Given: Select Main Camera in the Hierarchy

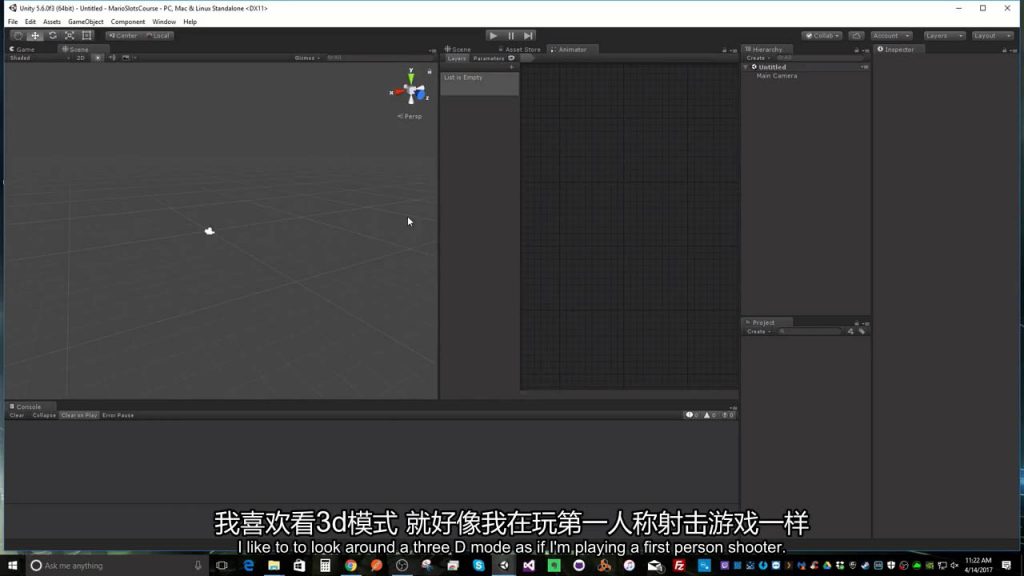Looking at the screenshot, I should 775,75.
